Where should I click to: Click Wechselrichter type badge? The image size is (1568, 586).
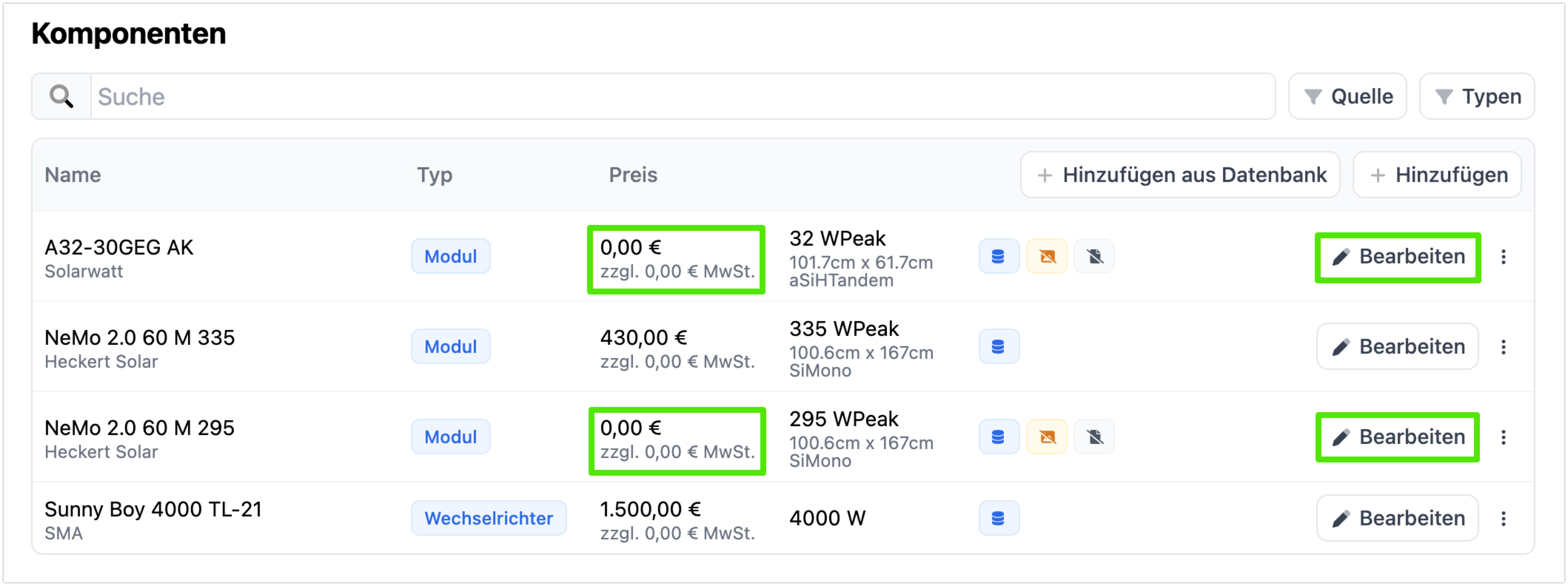pos(488,518)
